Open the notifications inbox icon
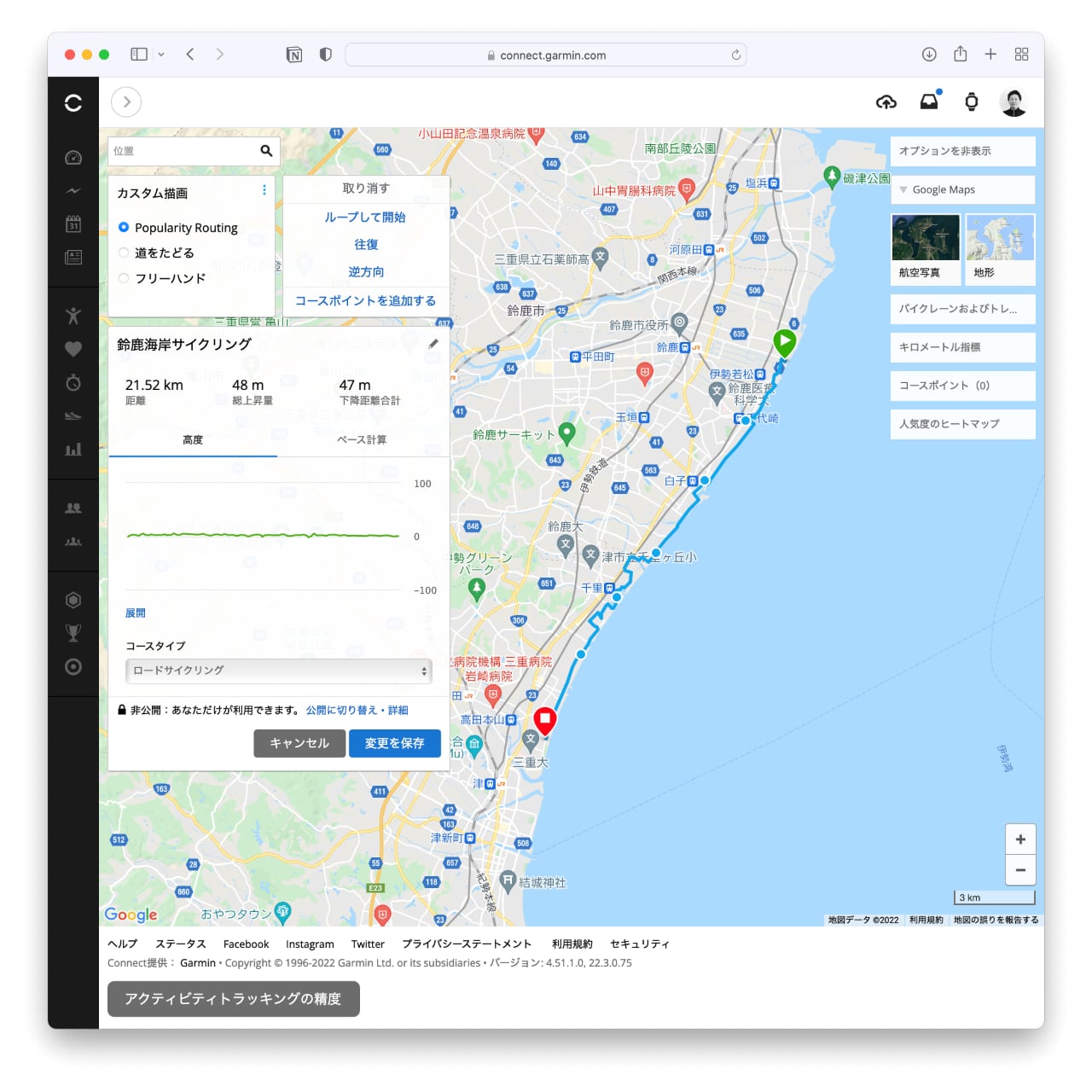The width and height of the screenshot is (1092, 1092). coord(929,102)
